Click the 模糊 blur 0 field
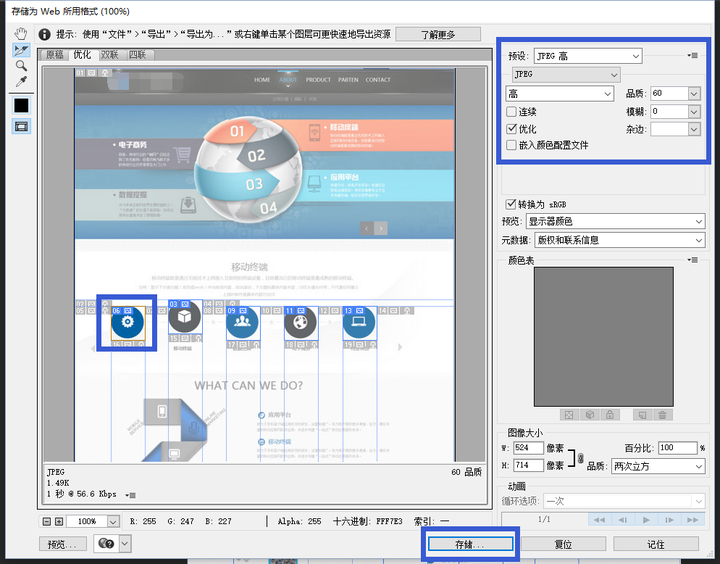Image resolution: width=720 pixels, height=564 pixels. click(669, 111)
